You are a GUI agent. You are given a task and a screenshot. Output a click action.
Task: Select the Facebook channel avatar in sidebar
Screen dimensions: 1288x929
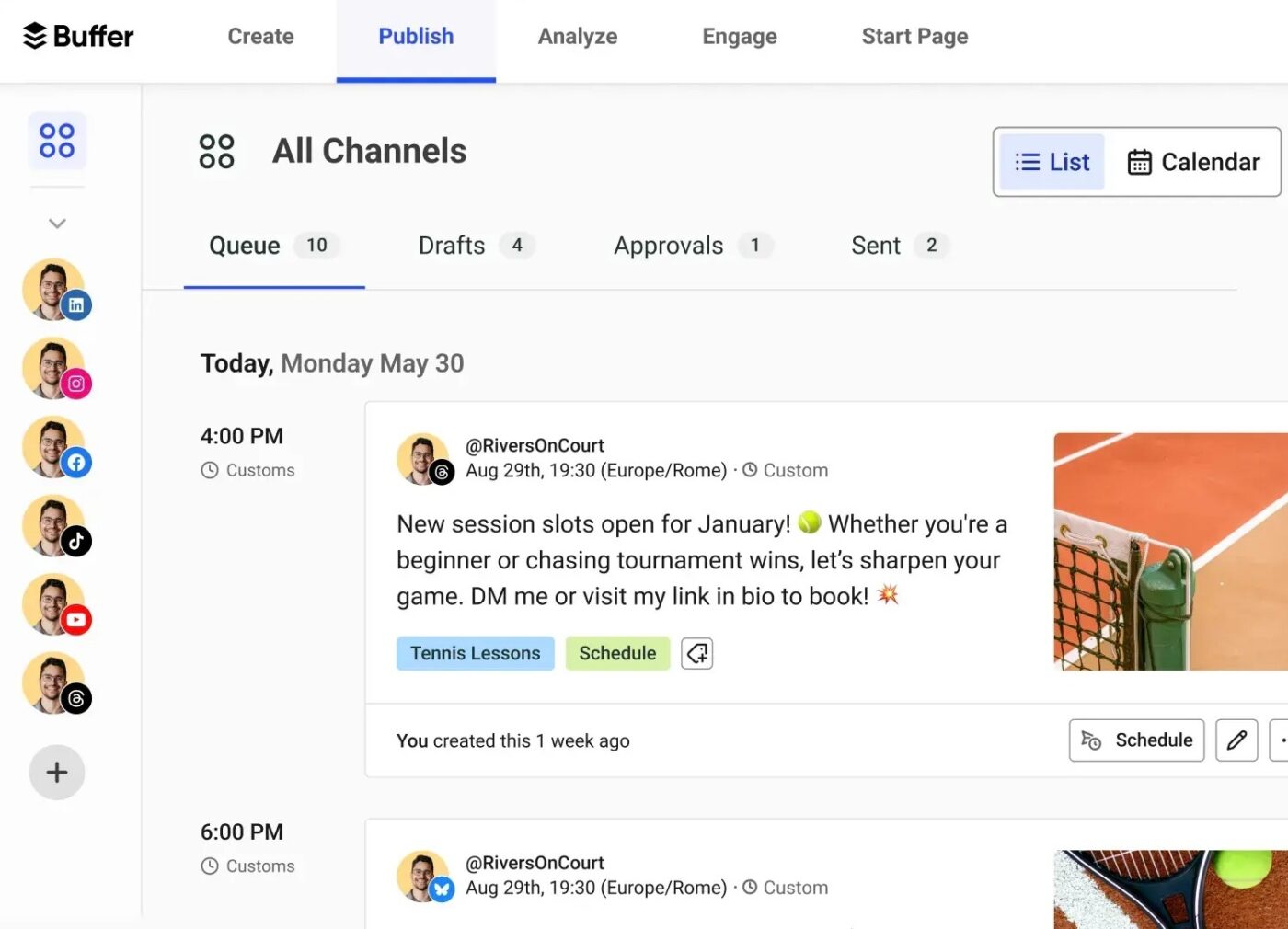pyautogui.click(x=55, y=448)
